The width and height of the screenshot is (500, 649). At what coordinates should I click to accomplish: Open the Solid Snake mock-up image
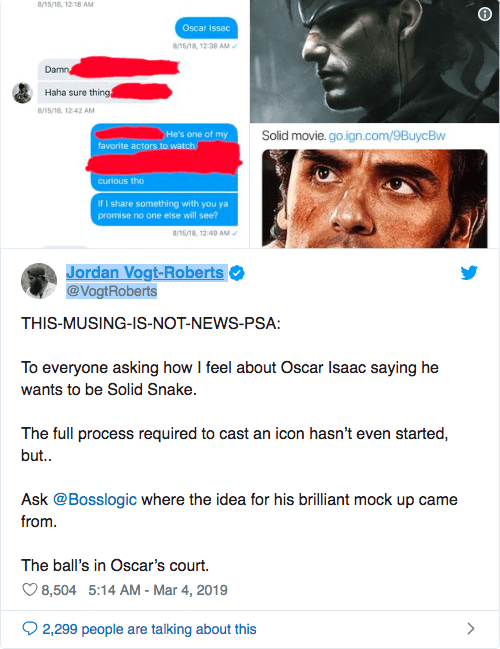(x=375, y=61)
